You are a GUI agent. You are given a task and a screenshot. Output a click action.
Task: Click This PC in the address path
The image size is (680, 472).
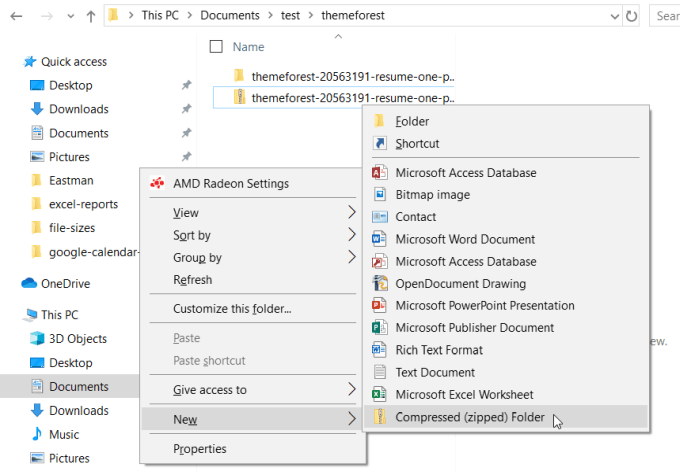point(160,16)
